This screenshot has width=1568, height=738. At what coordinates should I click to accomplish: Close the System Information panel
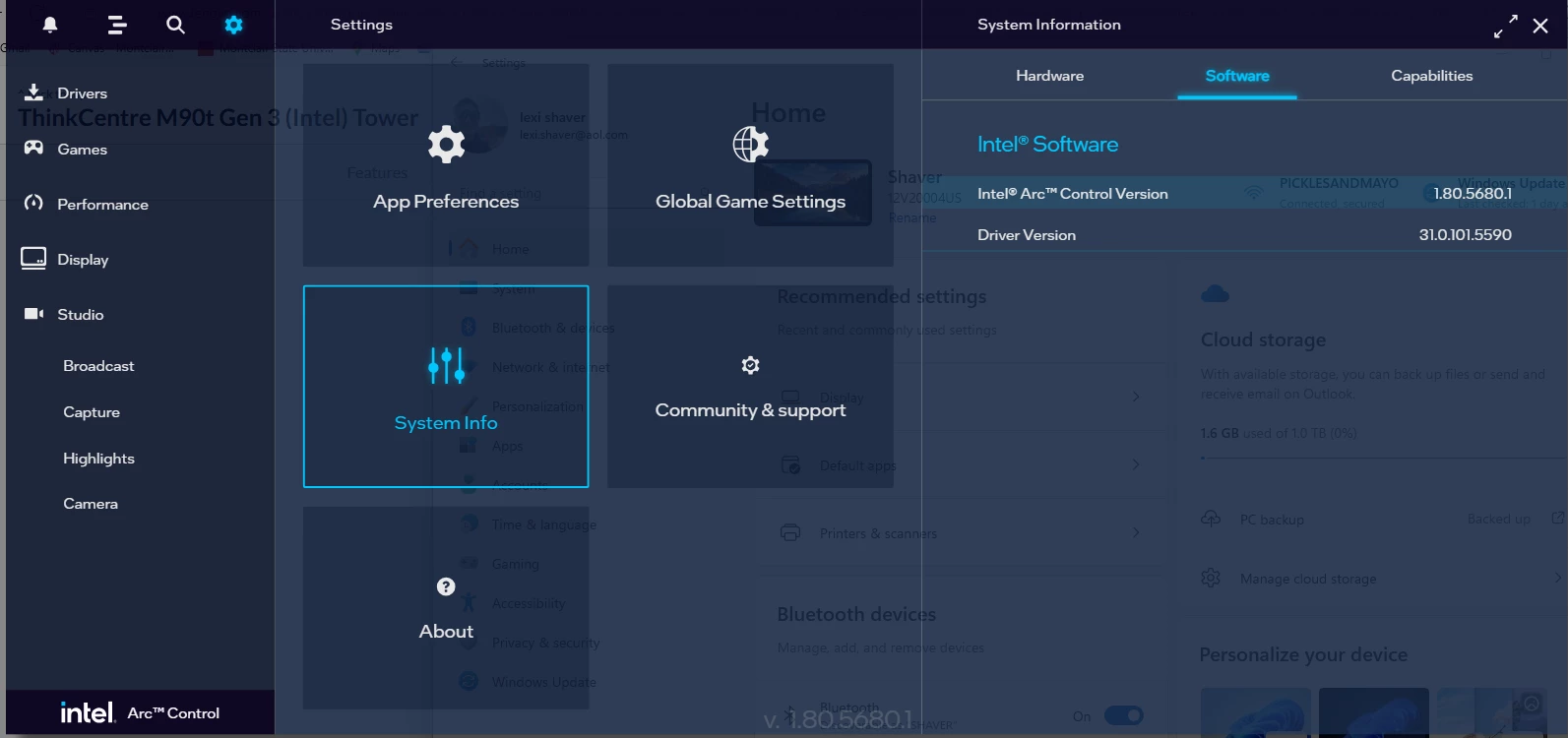1540,27
